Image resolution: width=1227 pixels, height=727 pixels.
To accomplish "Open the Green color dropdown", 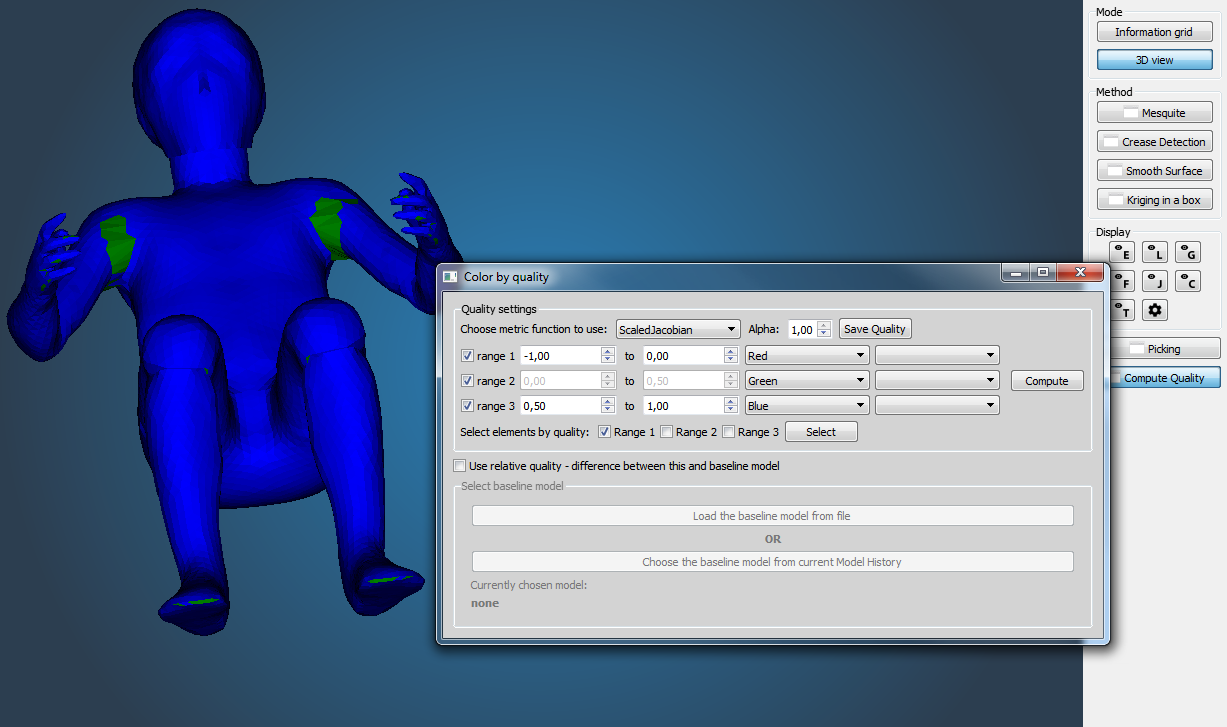I will tap(807, 381).
